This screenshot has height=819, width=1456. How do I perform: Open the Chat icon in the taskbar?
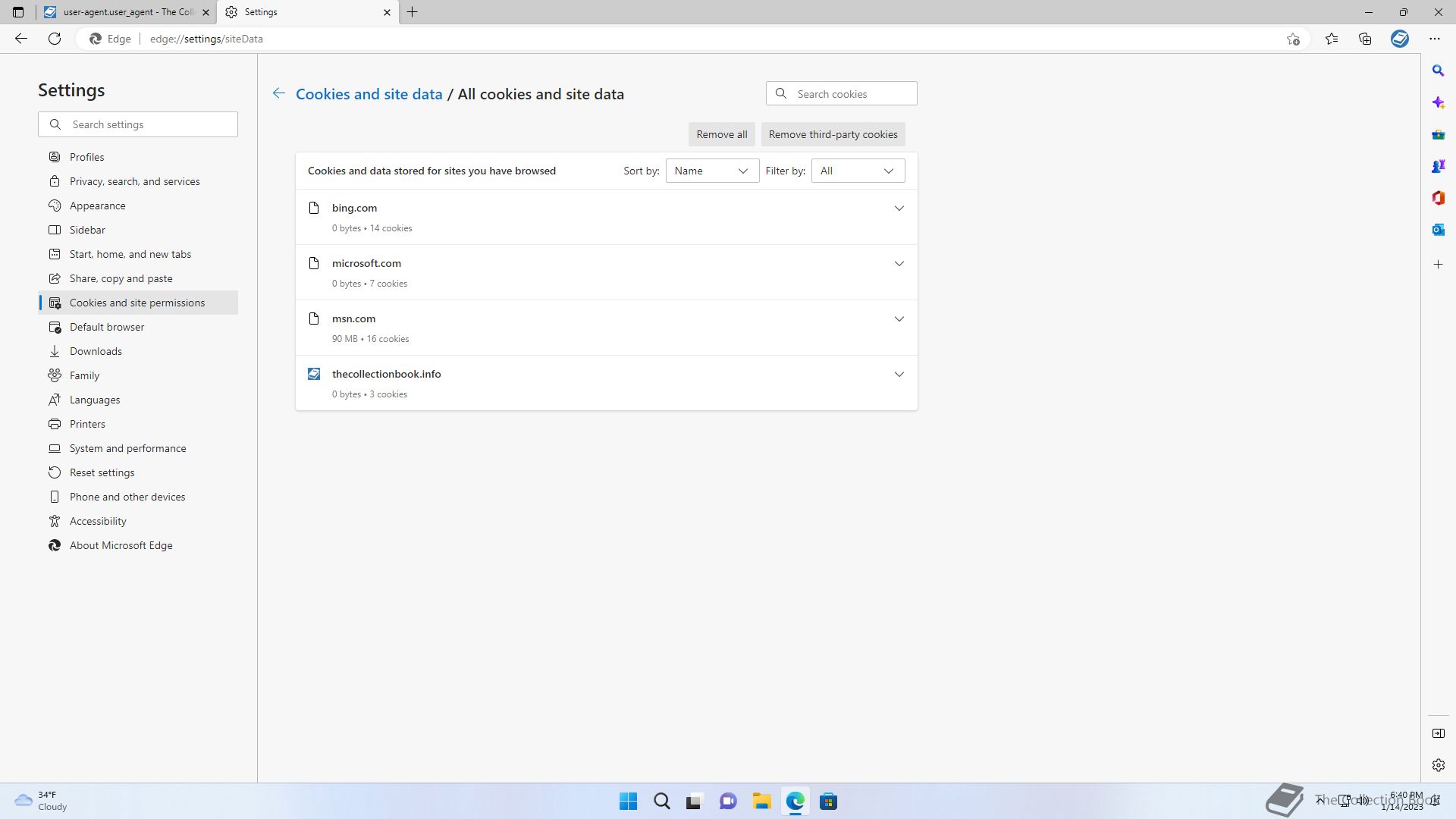pos(728,801)
